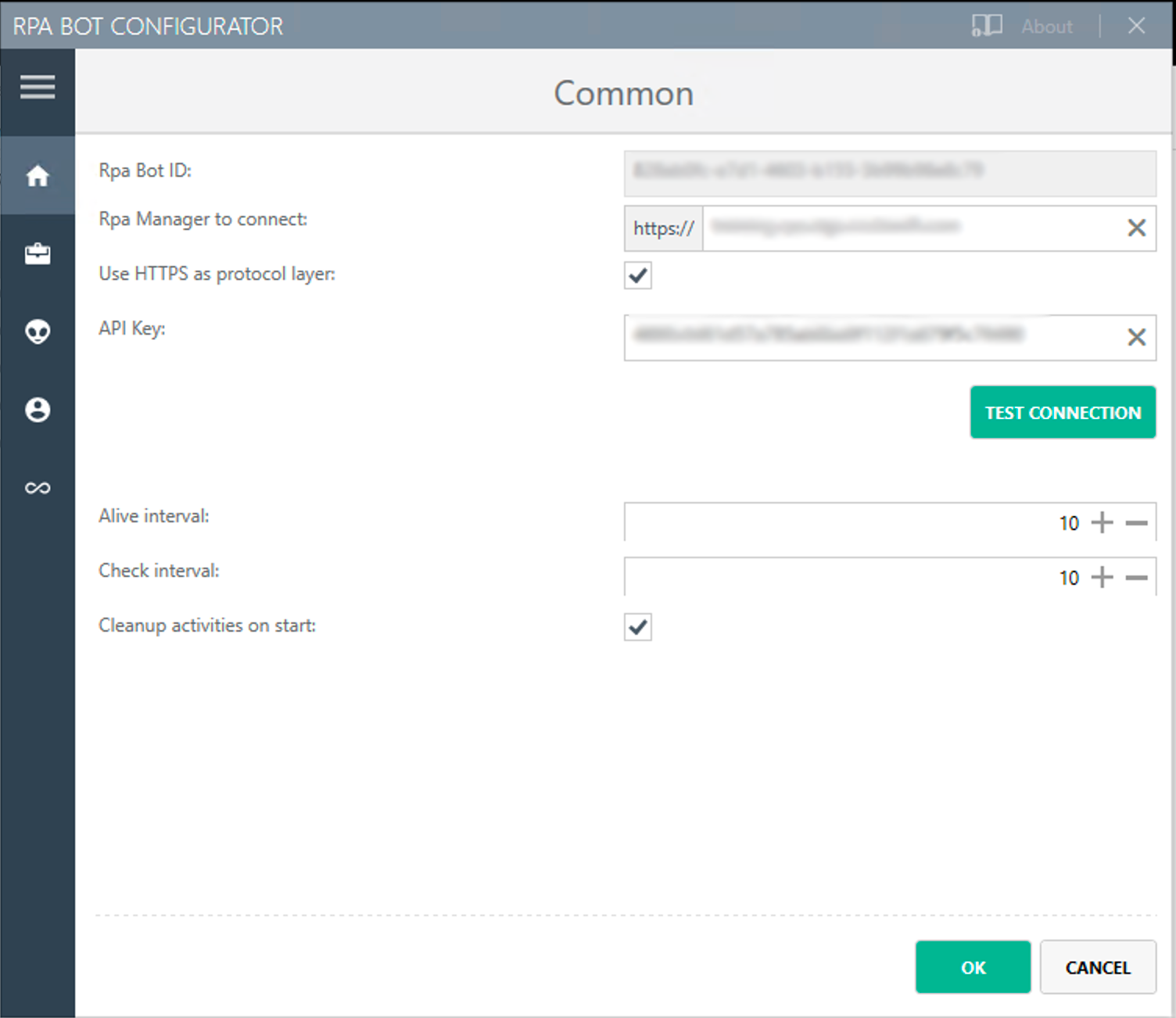
Task: Click inside the API Key field
Action: coord(860,337)
